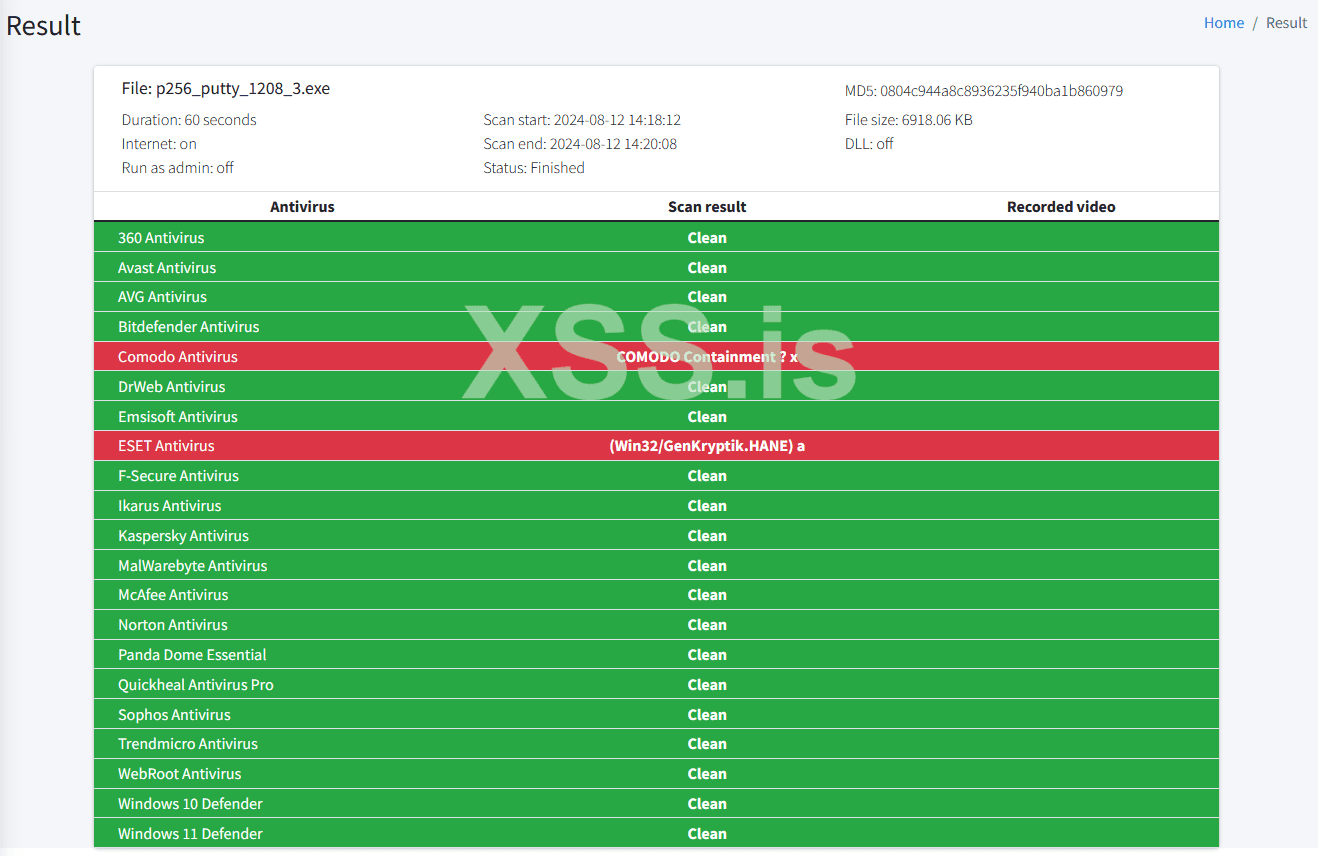Screen dimensions: 1318x856
Task: Select the ESET Antivirus row name
Action: click(x=166, y=446)
